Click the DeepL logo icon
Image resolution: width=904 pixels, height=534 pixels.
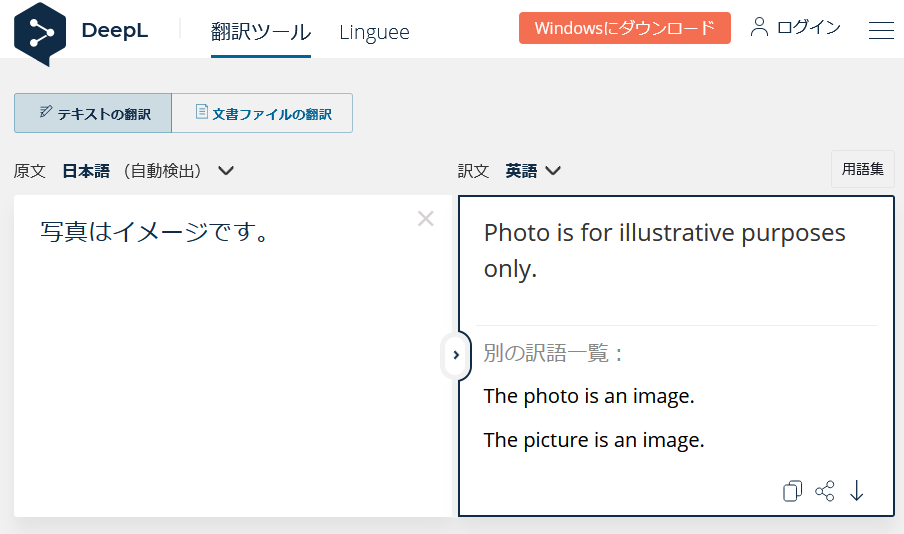point(41,32)
